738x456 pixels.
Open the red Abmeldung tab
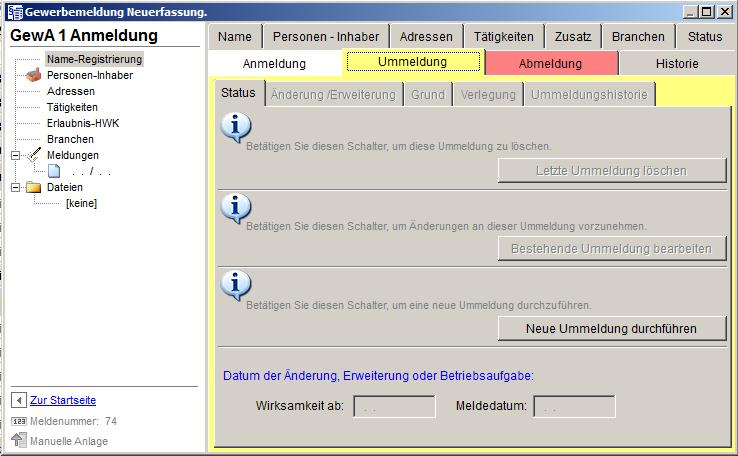pos(550,63)
